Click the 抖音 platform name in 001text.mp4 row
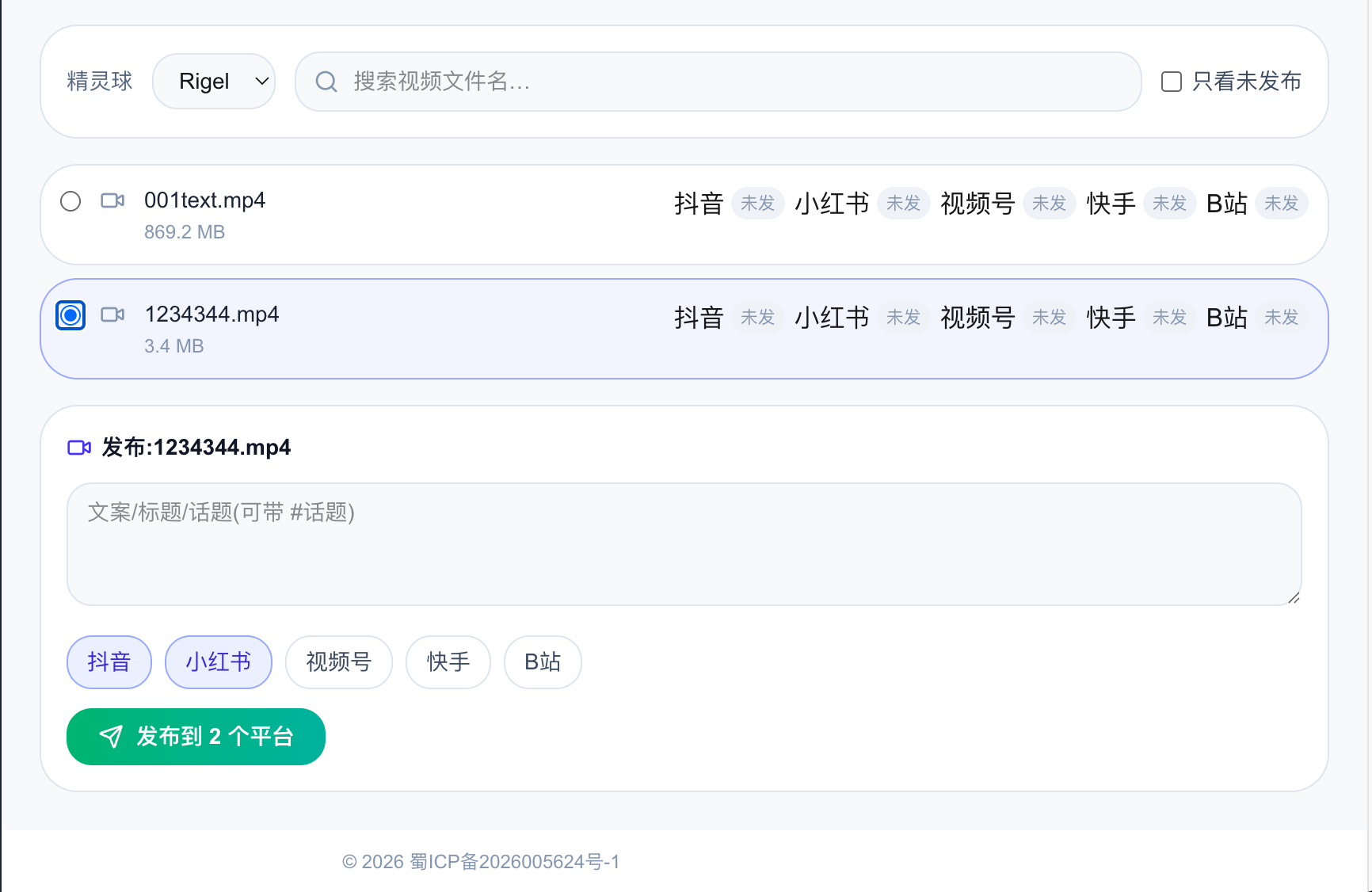Image resolution: width=1372 pixels, height=892 pixels. (699, 204)
